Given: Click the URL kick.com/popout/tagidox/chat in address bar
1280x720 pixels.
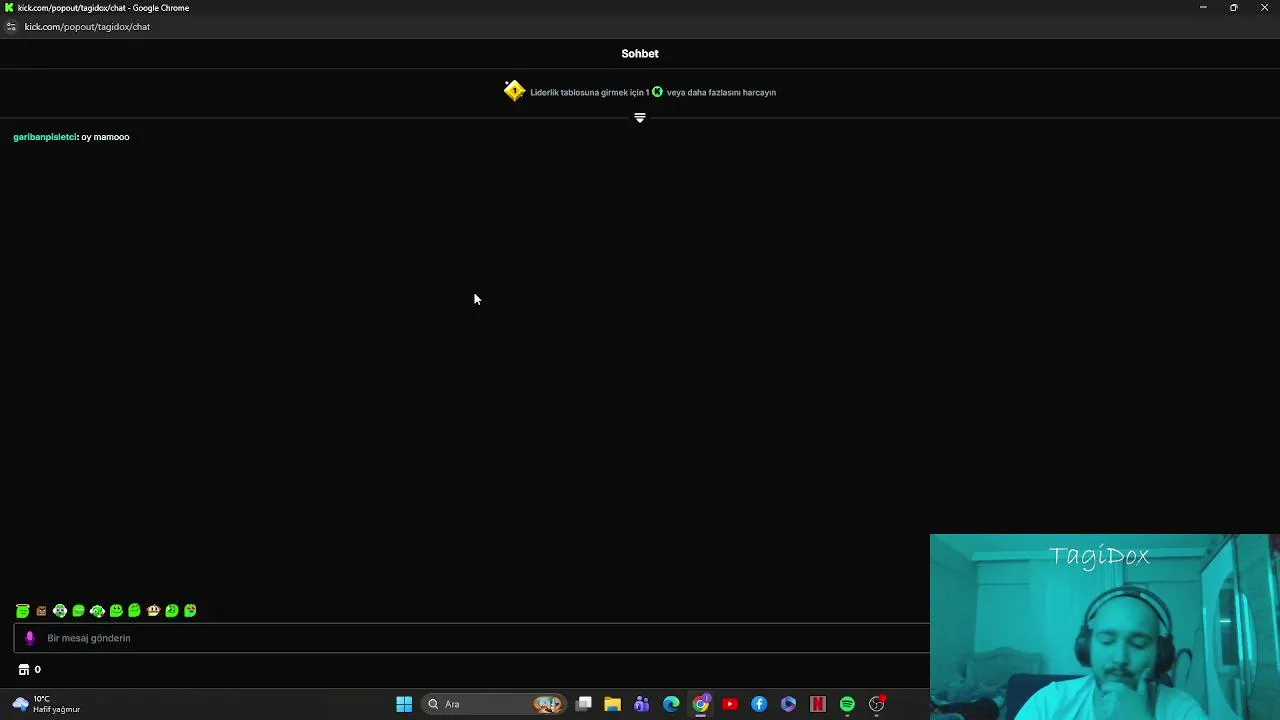Looking at the screenshot, I should click(x=87, y=27).
